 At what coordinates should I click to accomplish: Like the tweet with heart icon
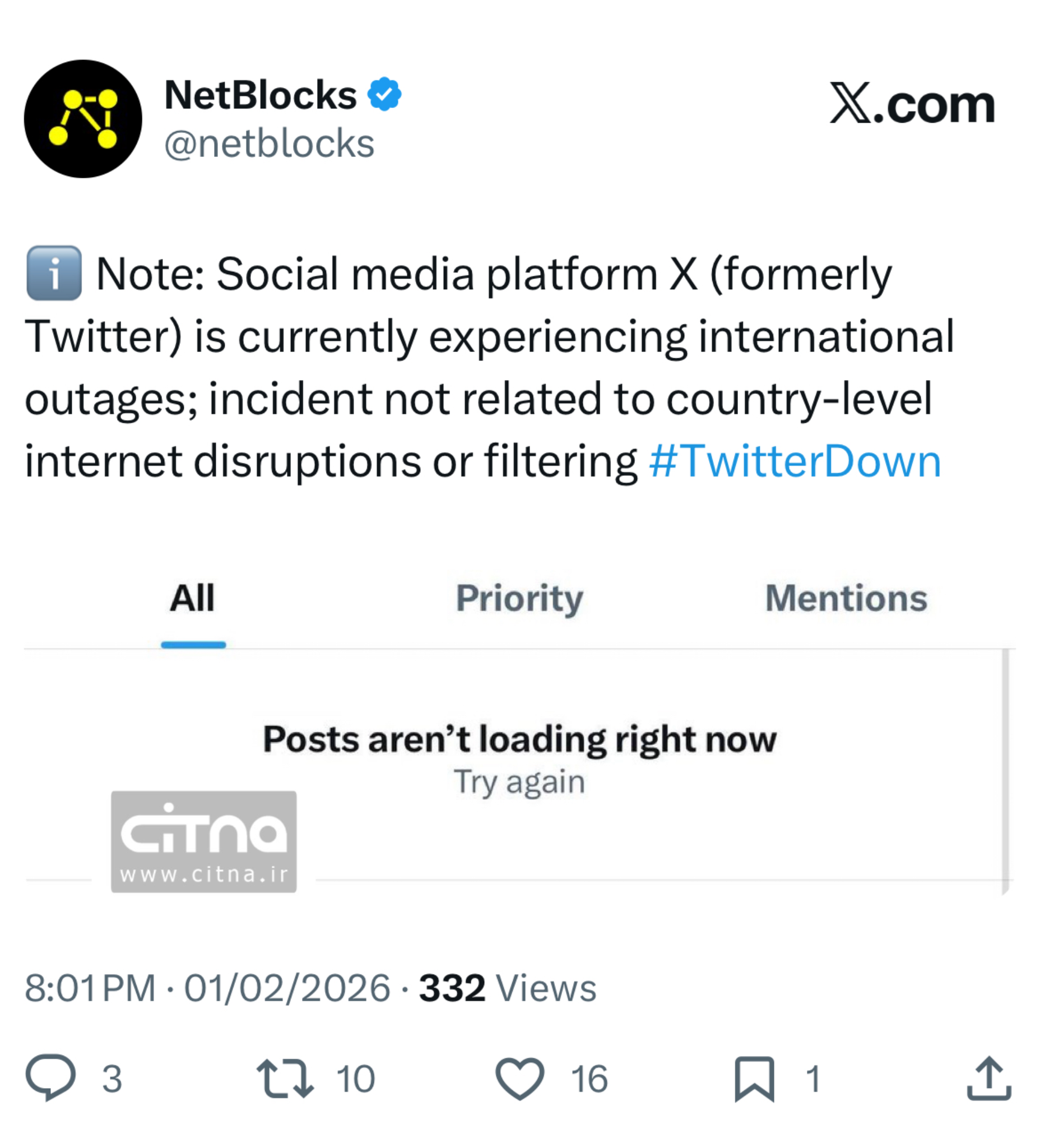[519, 1078]
